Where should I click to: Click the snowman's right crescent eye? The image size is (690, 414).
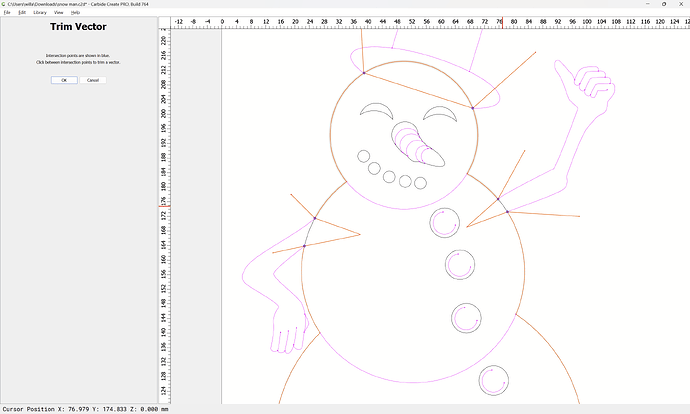coord(440,113)
